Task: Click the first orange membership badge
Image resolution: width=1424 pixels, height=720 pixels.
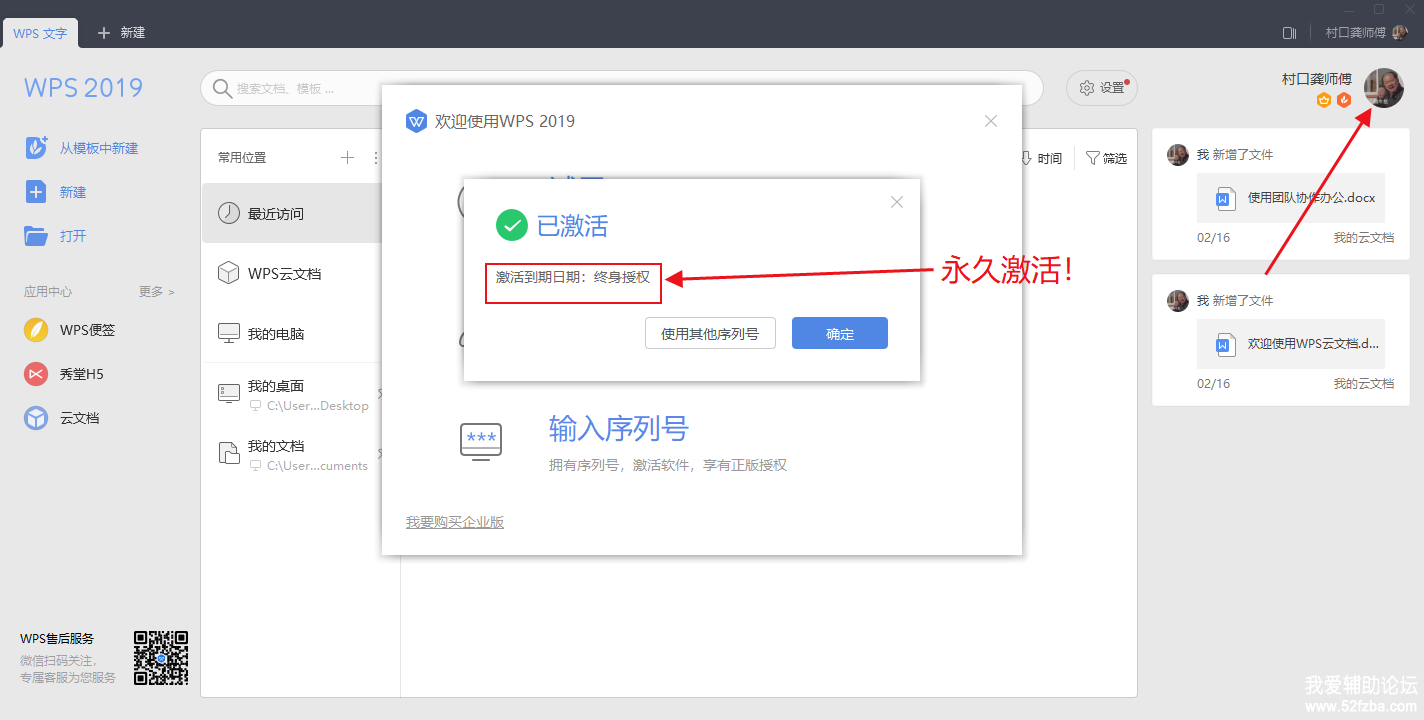Action: pos(1324,100)
